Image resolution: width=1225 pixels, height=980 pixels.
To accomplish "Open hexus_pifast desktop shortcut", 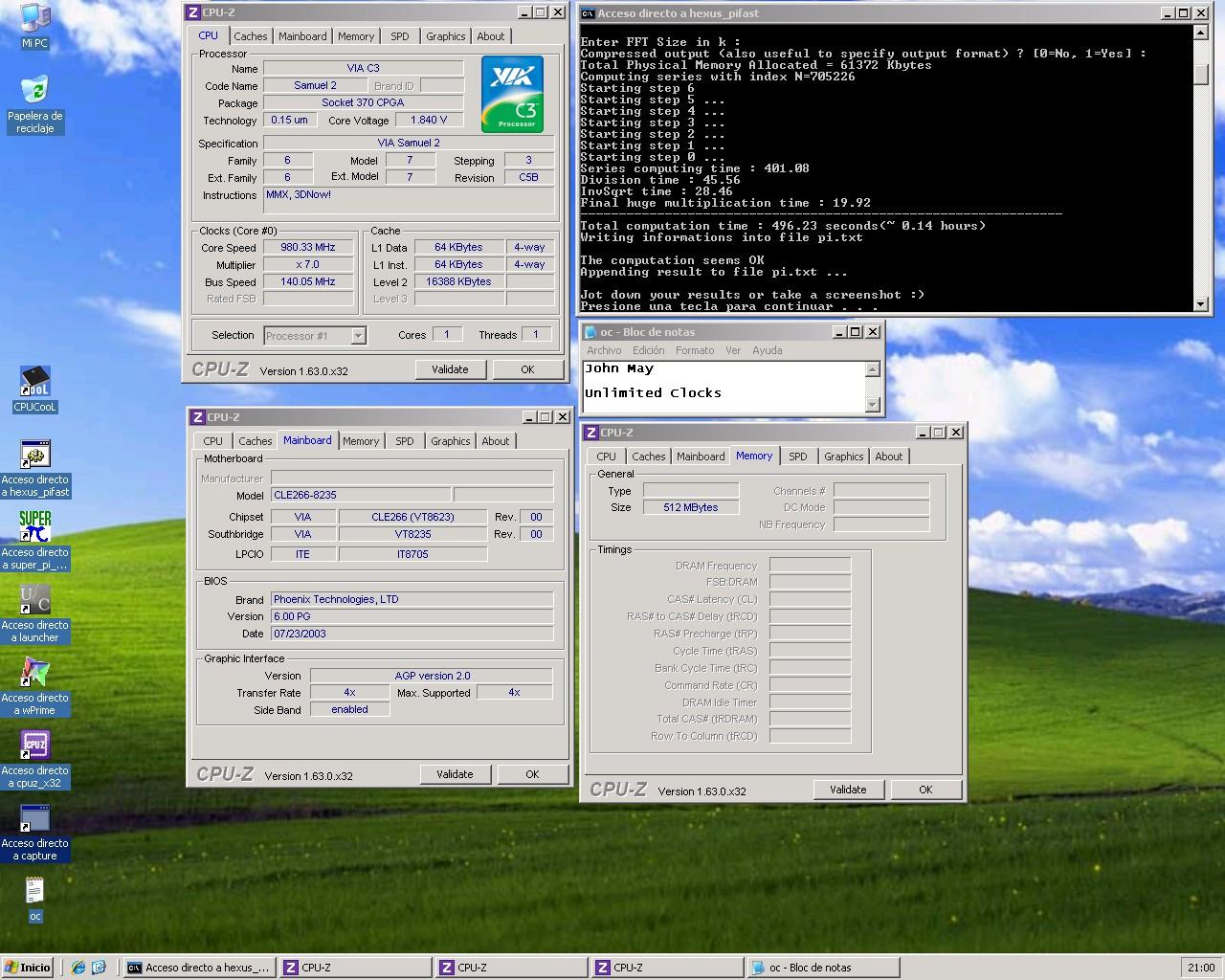I will (x=35, y=469).
